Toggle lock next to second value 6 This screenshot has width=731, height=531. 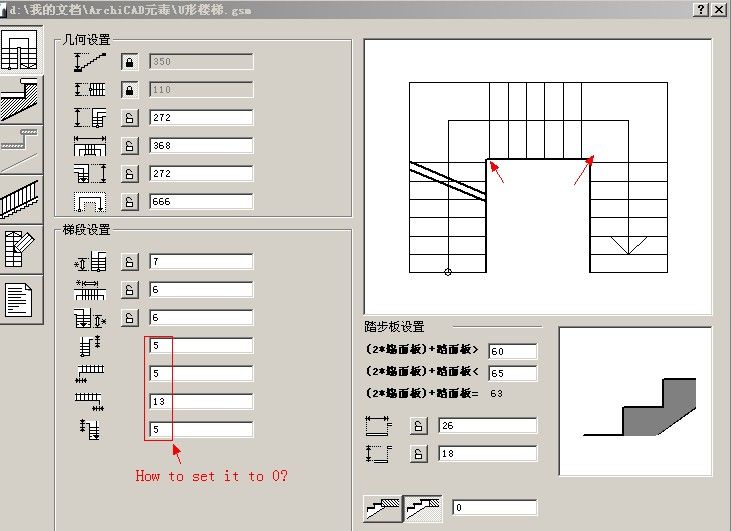130,317
